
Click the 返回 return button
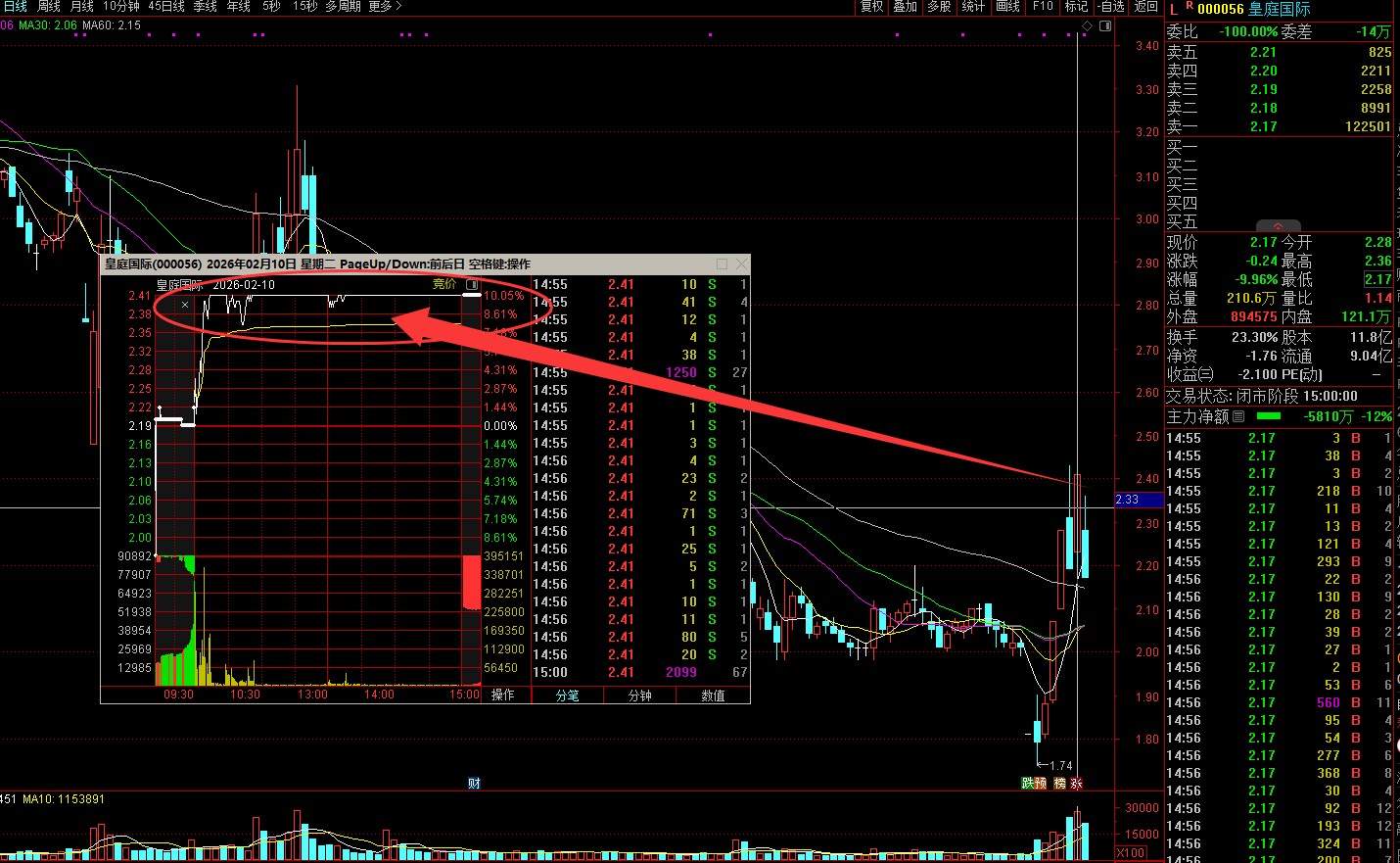point(1145,6)
